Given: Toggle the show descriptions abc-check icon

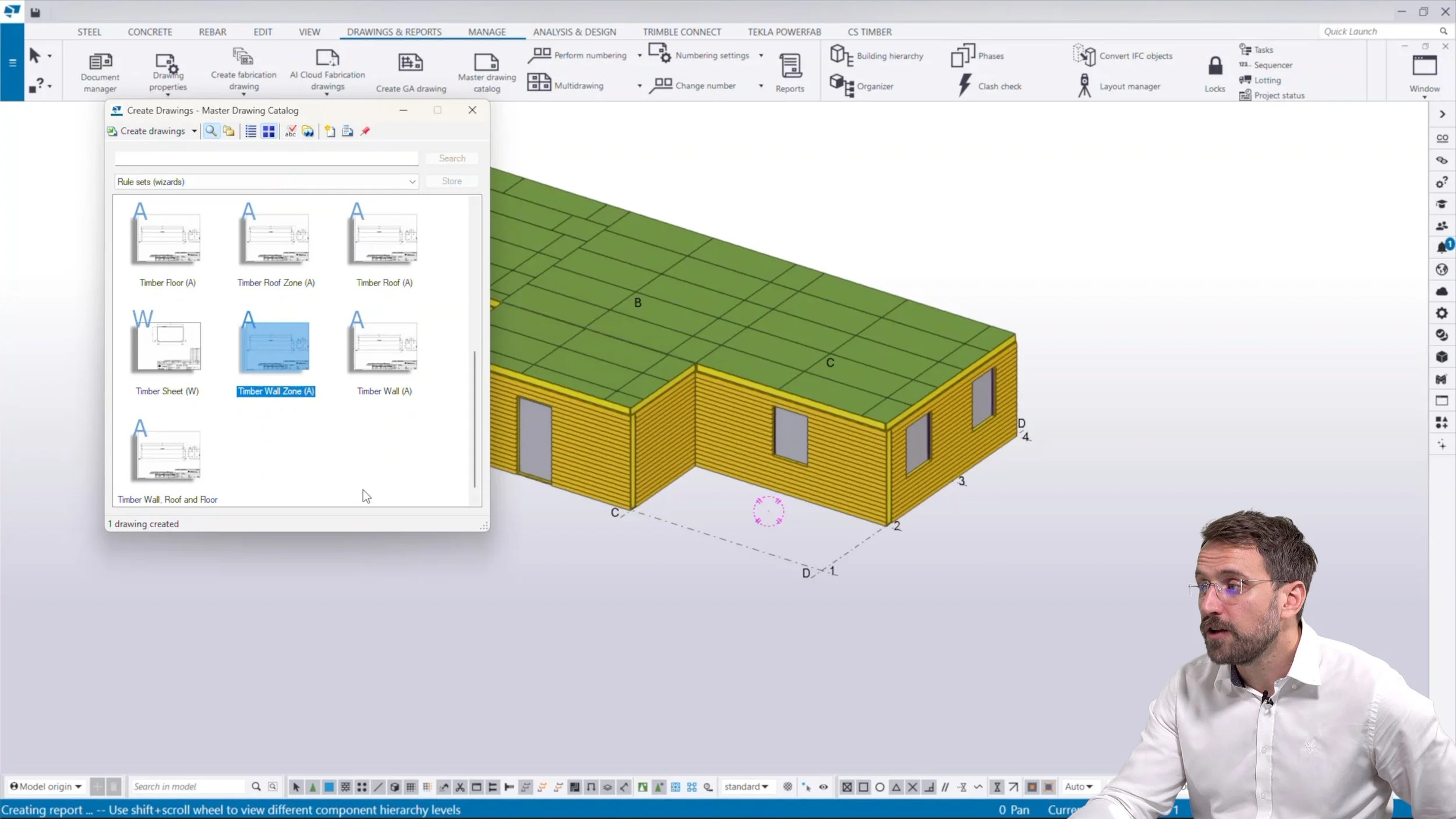Looking at the screenshot, I should tap(290, 131).
